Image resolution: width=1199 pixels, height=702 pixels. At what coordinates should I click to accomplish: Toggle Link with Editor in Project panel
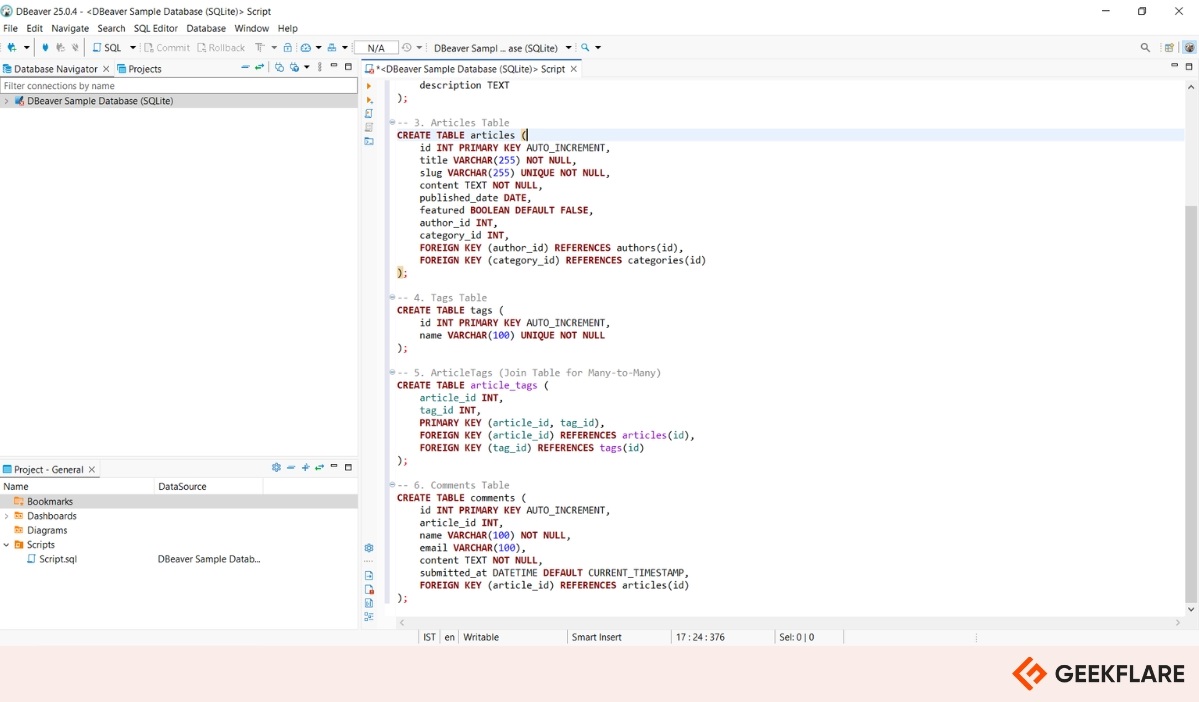click(320, 467)
